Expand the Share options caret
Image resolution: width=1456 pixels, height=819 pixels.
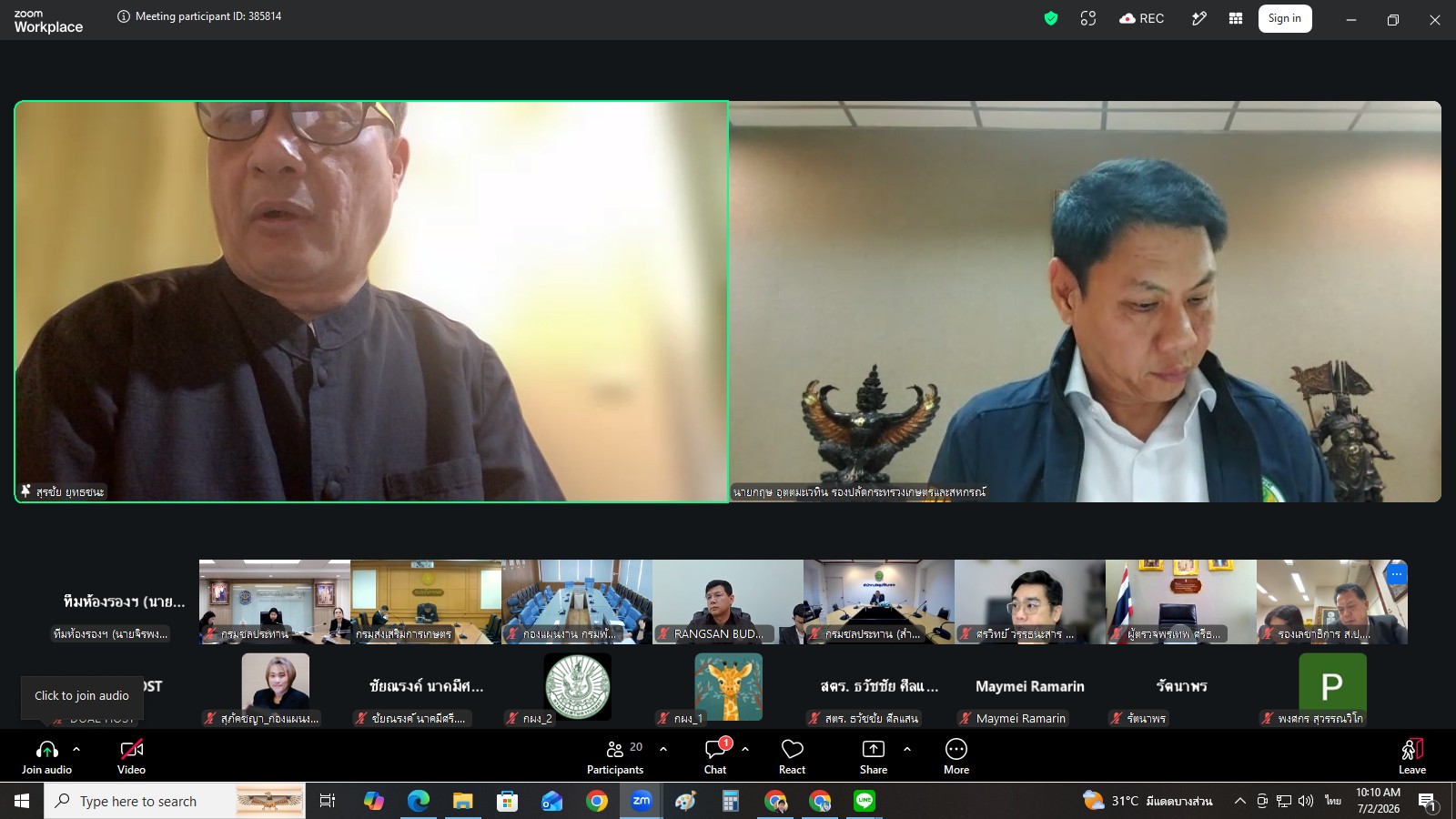[907, 749]
